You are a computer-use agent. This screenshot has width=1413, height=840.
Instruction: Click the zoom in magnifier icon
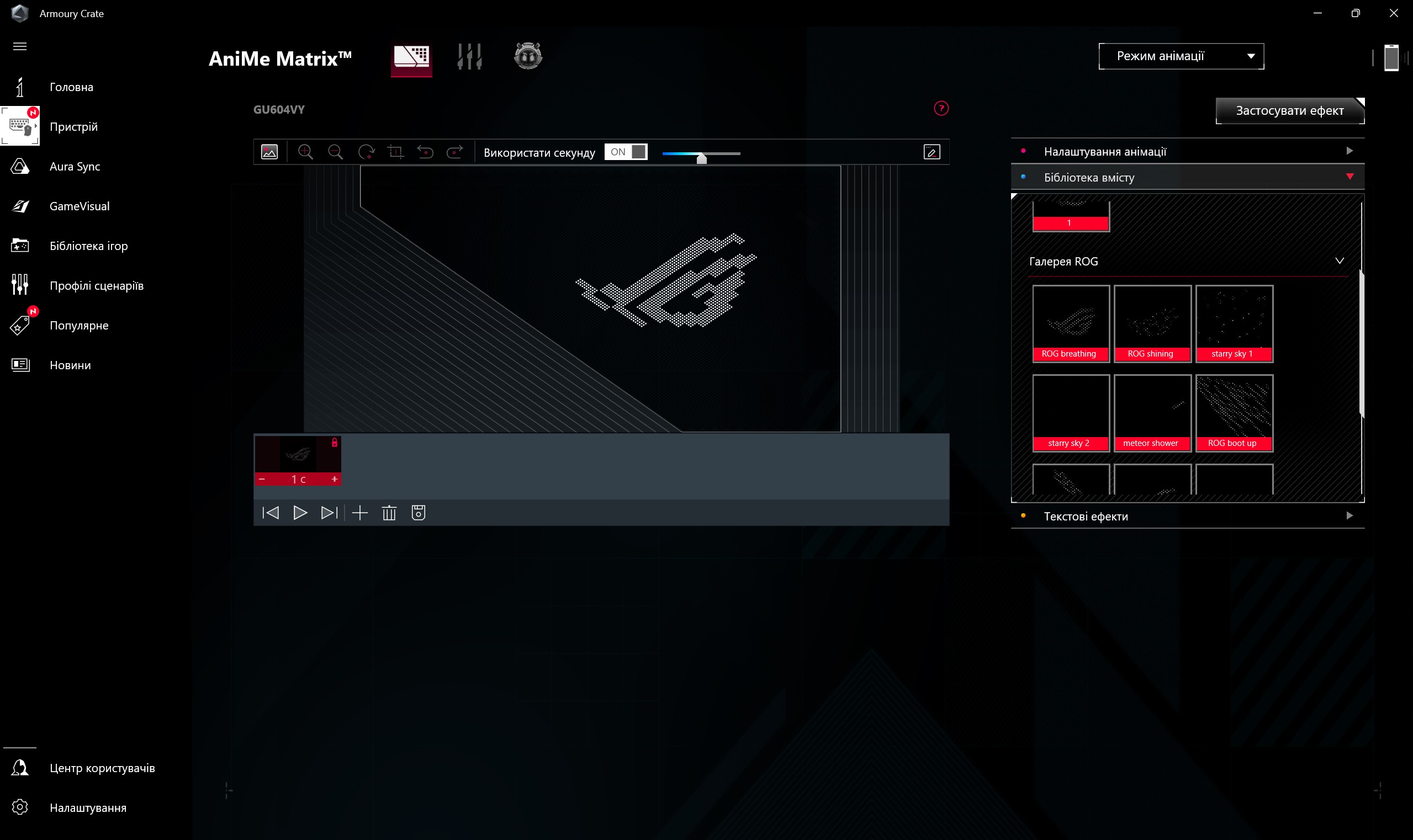point(305,152)
